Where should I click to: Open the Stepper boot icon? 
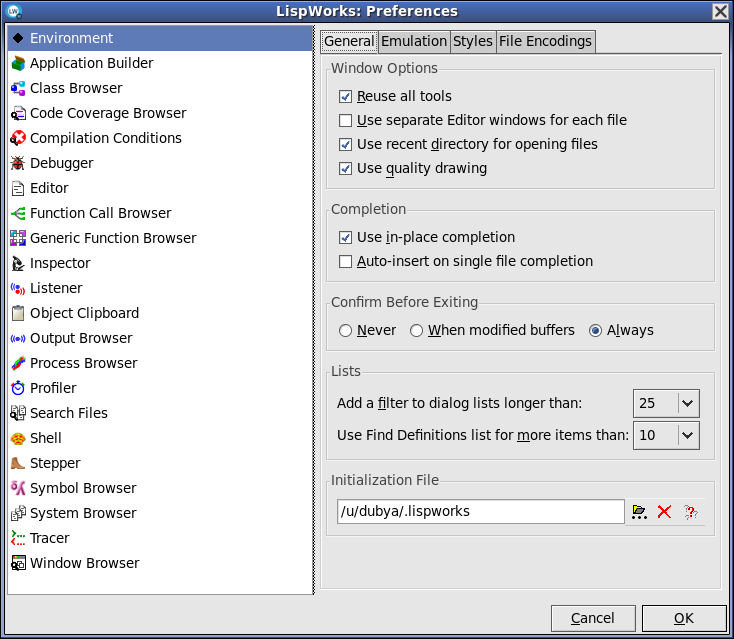click(x=18, y=463)
